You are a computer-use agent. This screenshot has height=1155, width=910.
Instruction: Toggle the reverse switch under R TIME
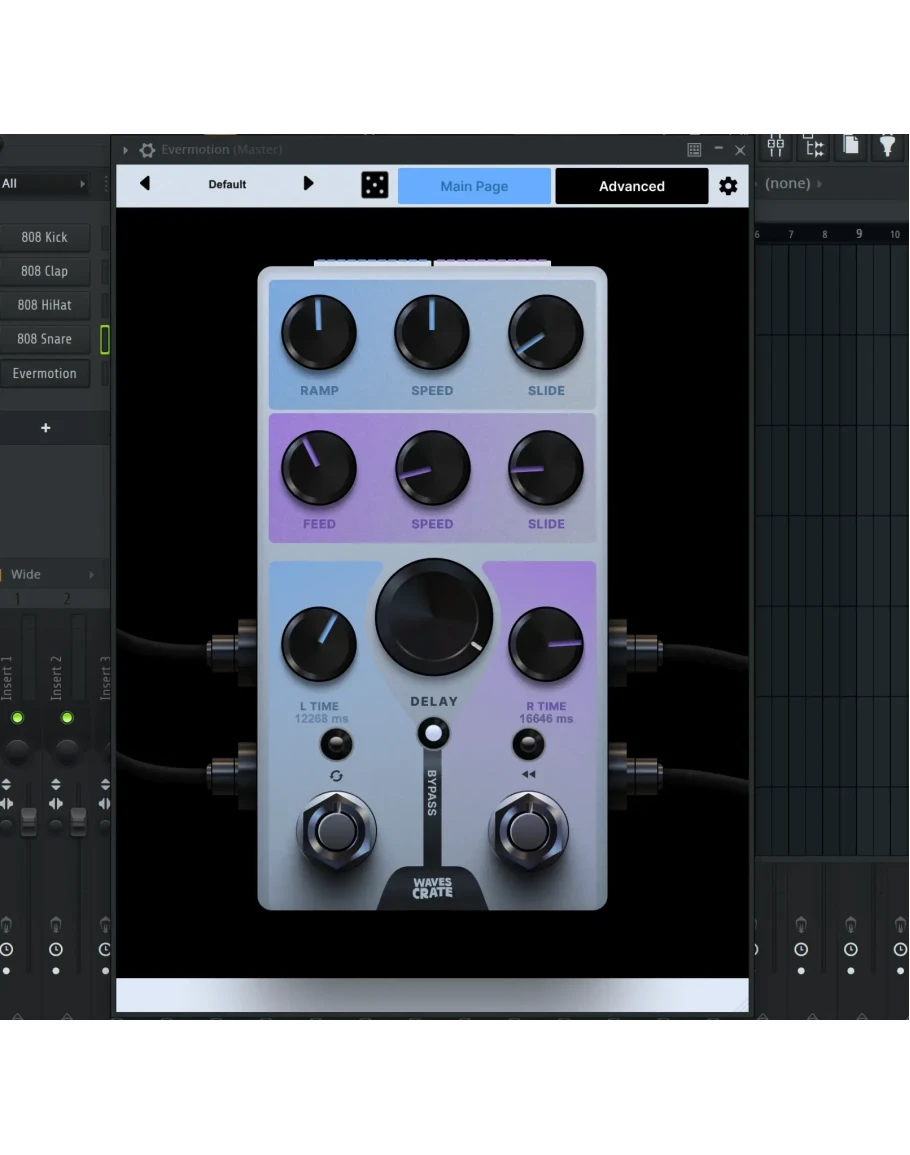[528, 744]
